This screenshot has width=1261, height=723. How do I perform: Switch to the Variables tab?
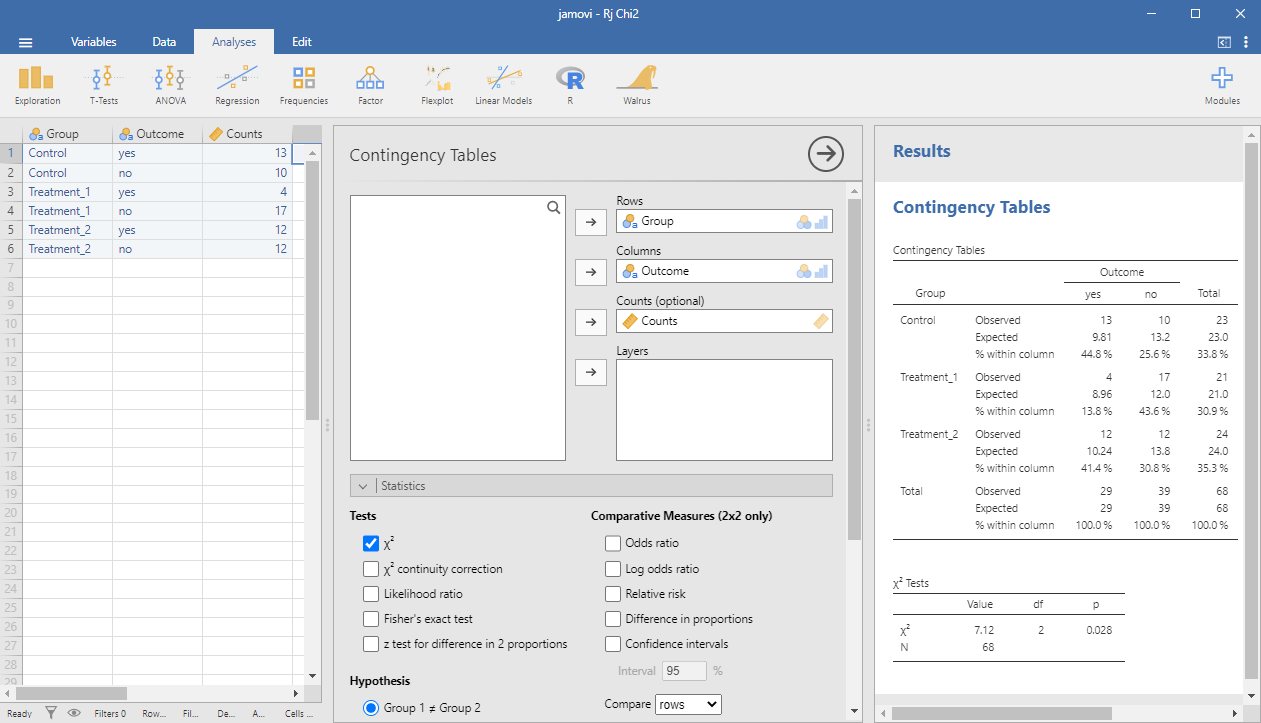tap(93, 42)
